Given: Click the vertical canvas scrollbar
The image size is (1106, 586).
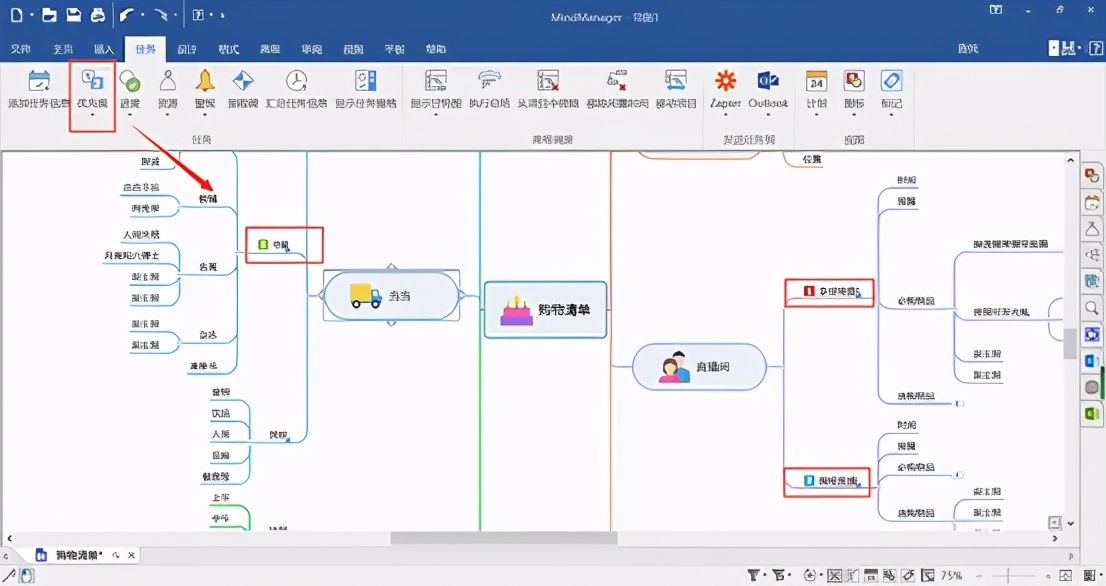Looking at the screenshot, I should (1070, 350).
